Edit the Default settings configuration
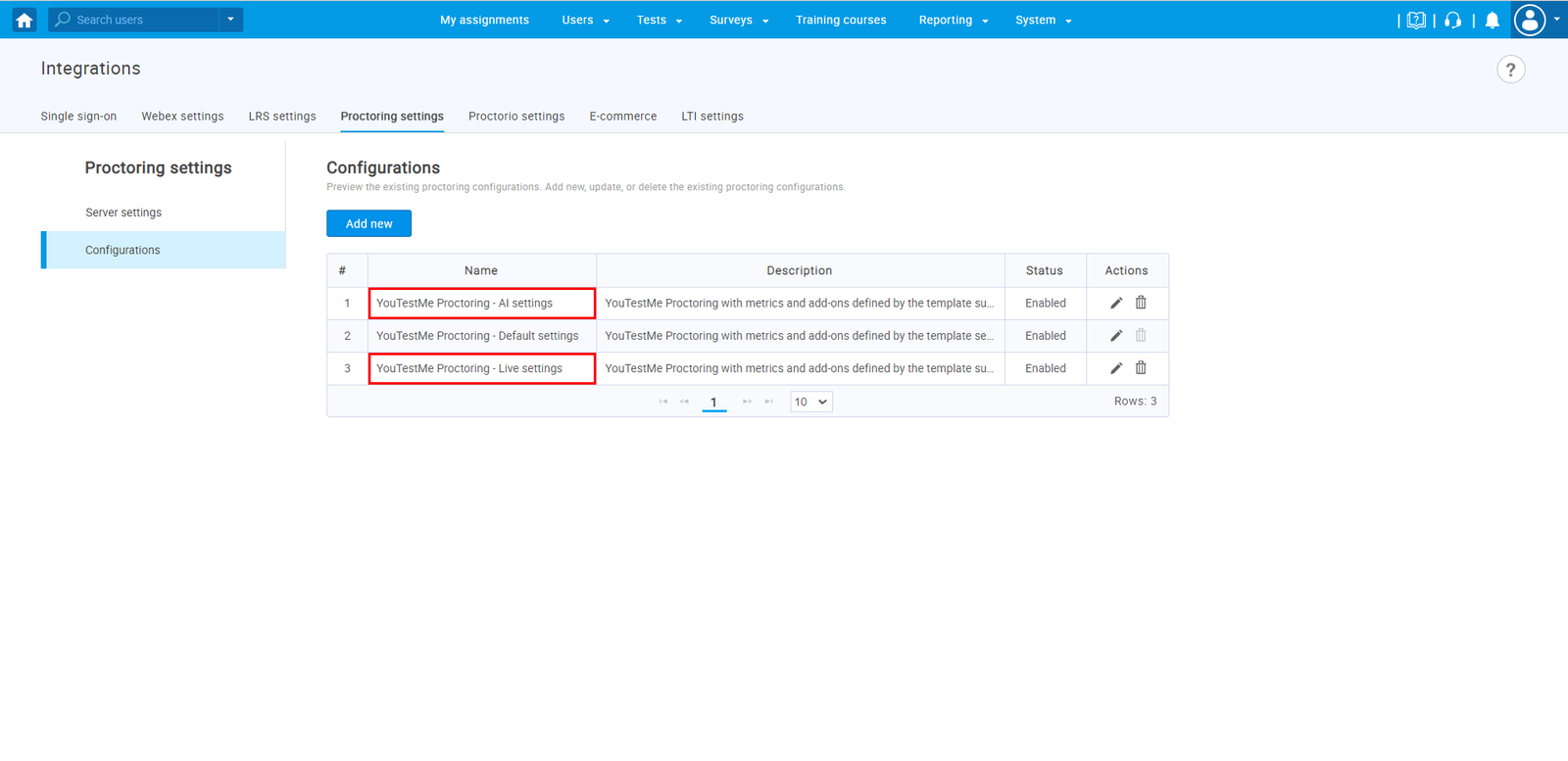Image resolution: width=1568 pixels, height=761 pixels. (1115, 336)
